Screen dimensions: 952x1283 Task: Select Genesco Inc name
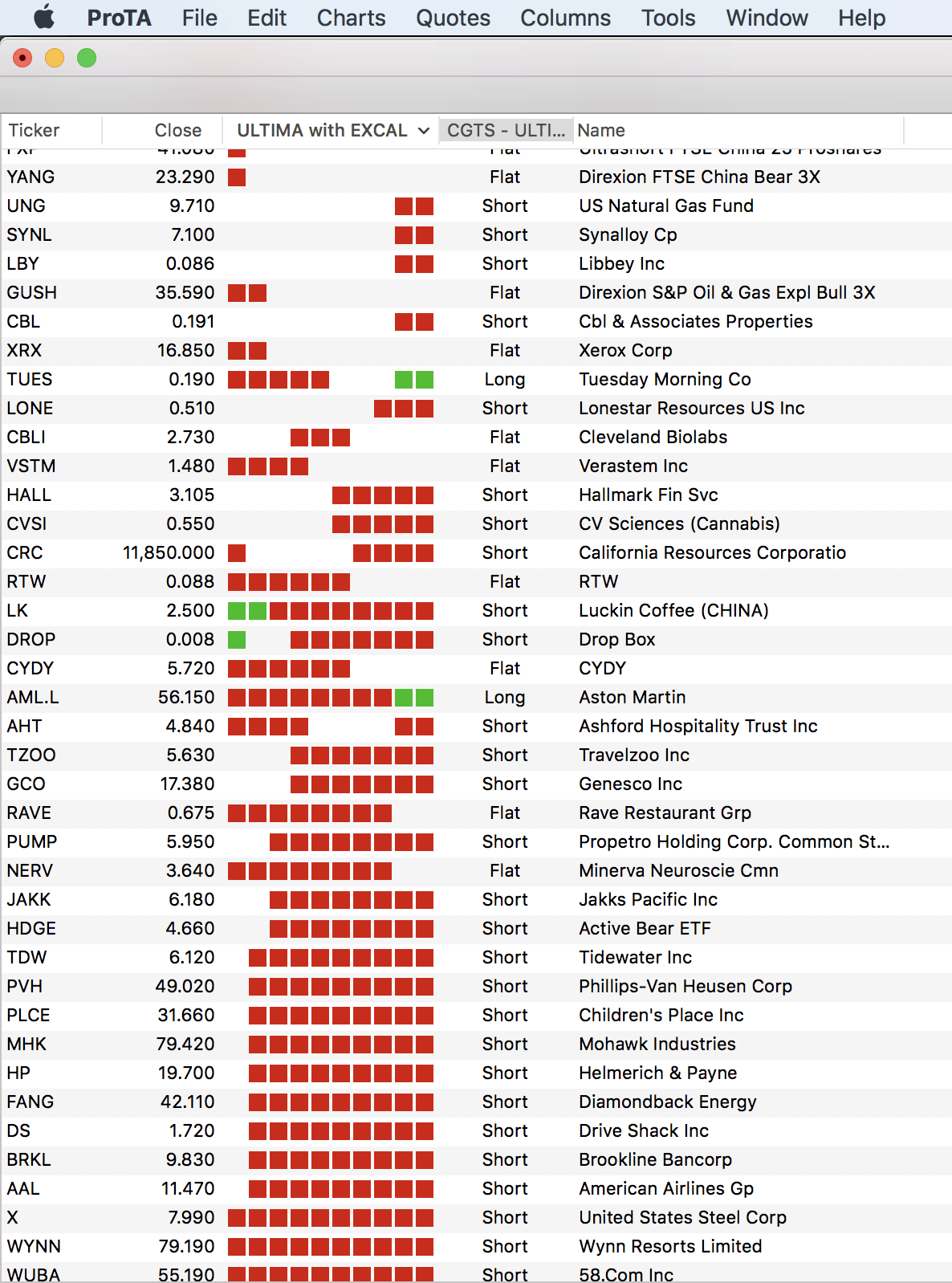pos(630,784)
